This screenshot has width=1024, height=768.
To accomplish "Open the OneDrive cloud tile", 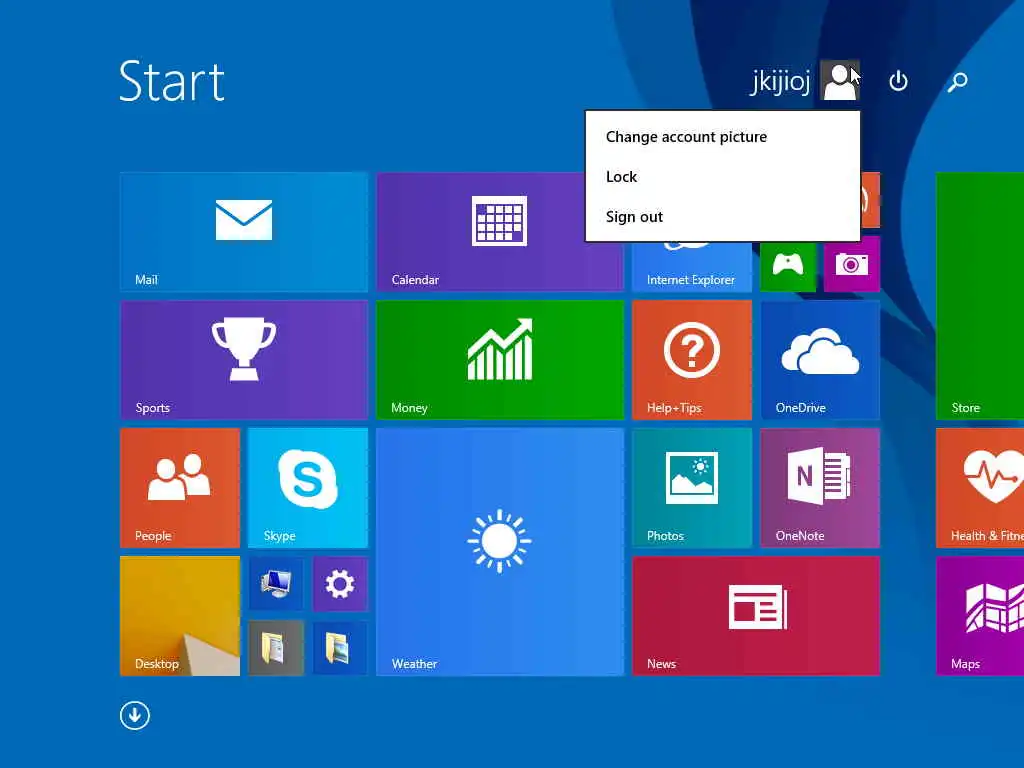I will (820, 360).
